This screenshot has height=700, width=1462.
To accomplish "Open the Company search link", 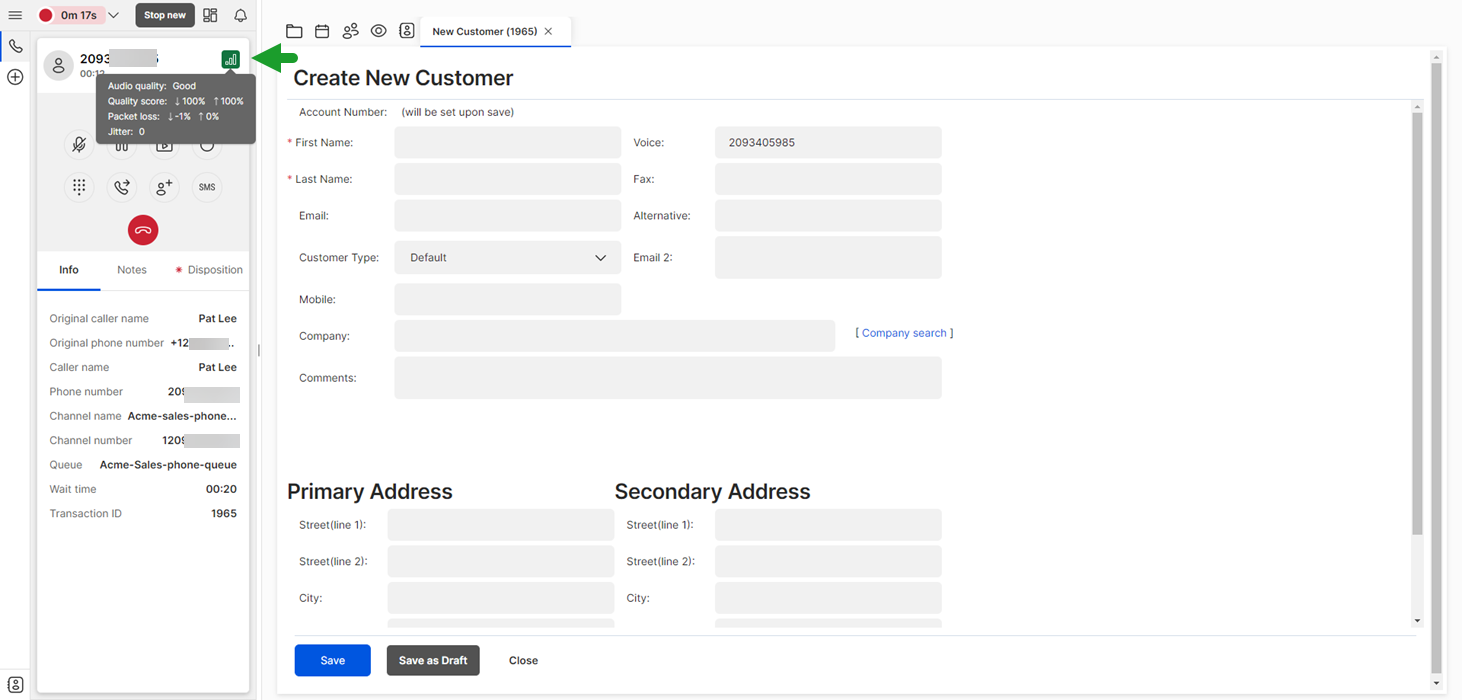I will [904, 333].
